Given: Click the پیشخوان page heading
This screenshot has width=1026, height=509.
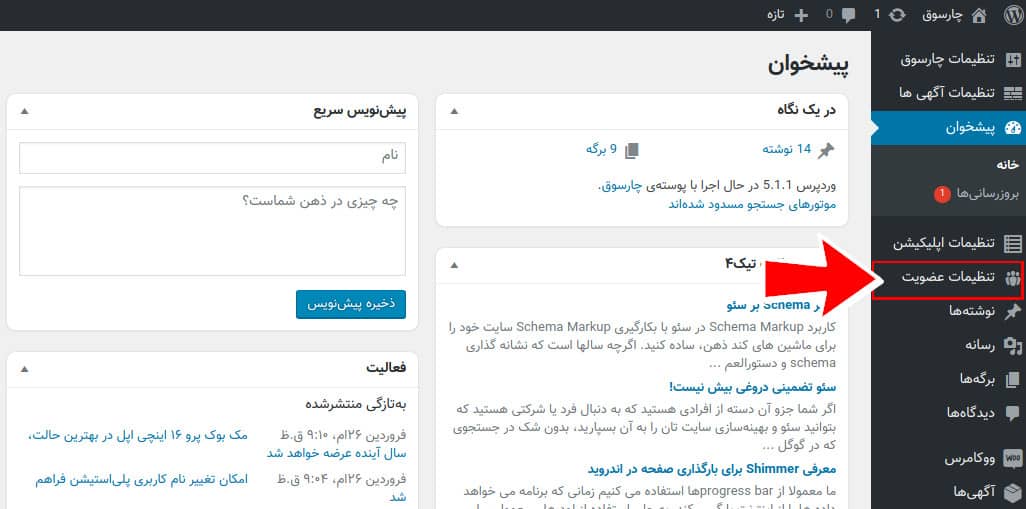Looking at the screenshot, I should (x=809, y=65).
